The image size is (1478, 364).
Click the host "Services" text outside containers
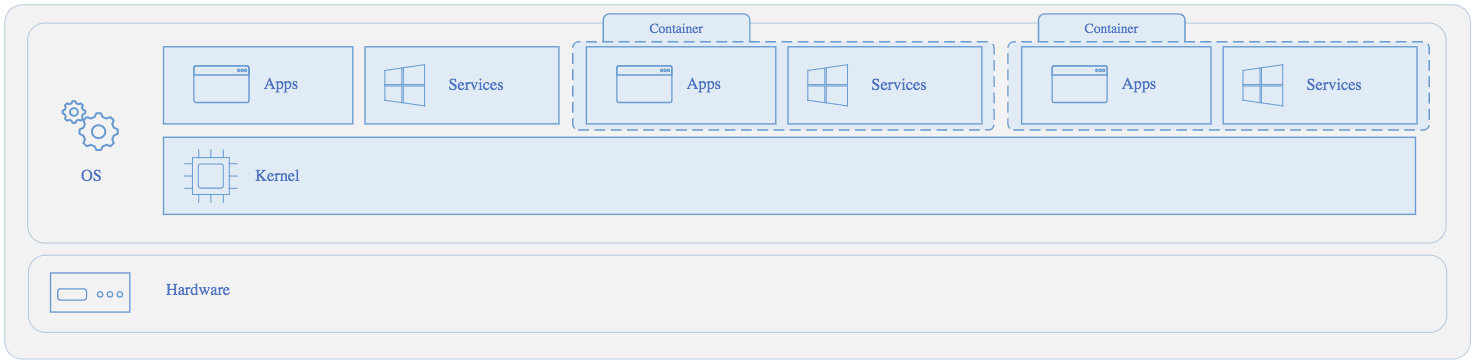476,85
